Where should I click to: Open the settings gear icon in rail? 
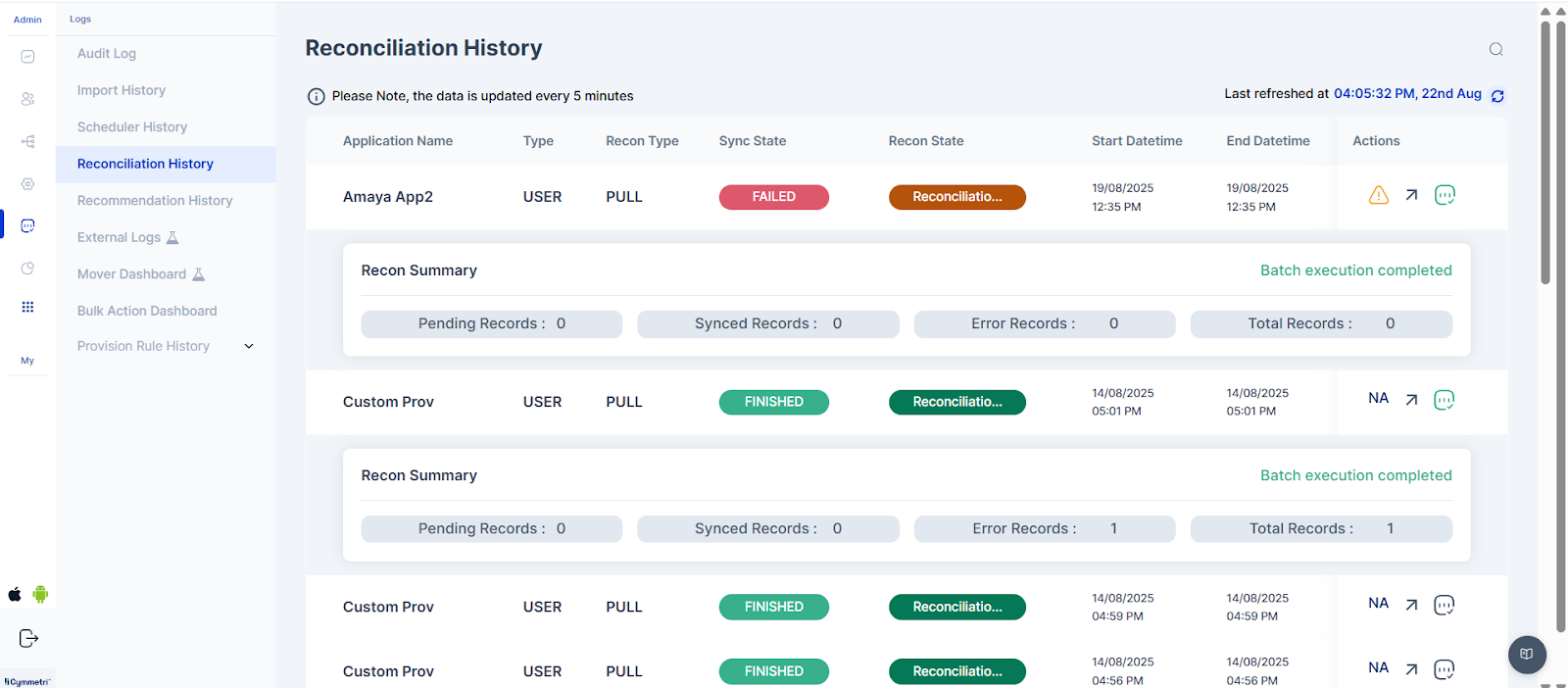coord(27,184)
